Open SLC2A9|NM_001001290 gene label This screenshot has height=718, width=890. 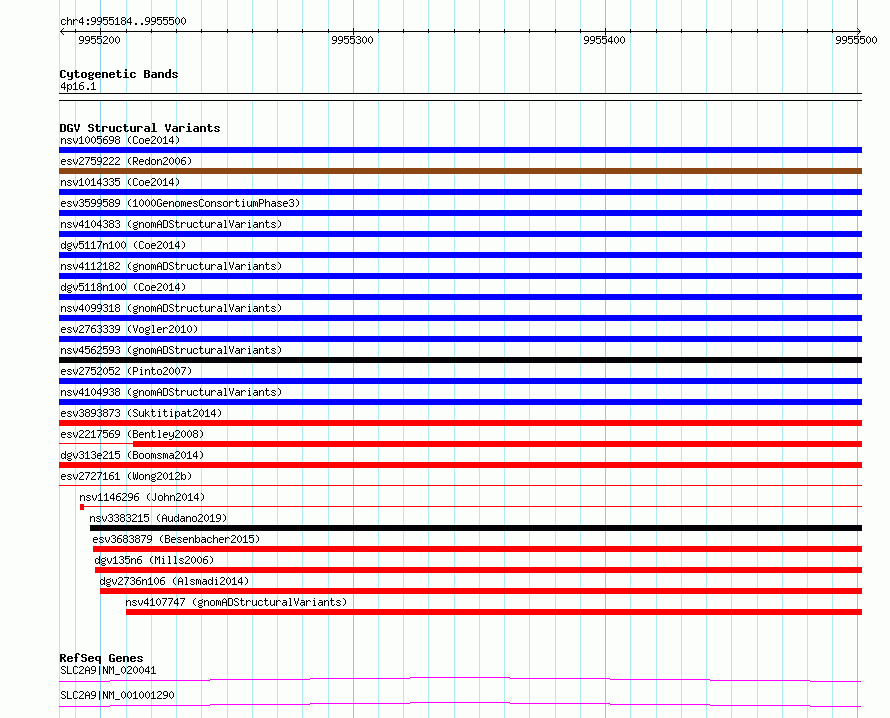tap(117, 695)
